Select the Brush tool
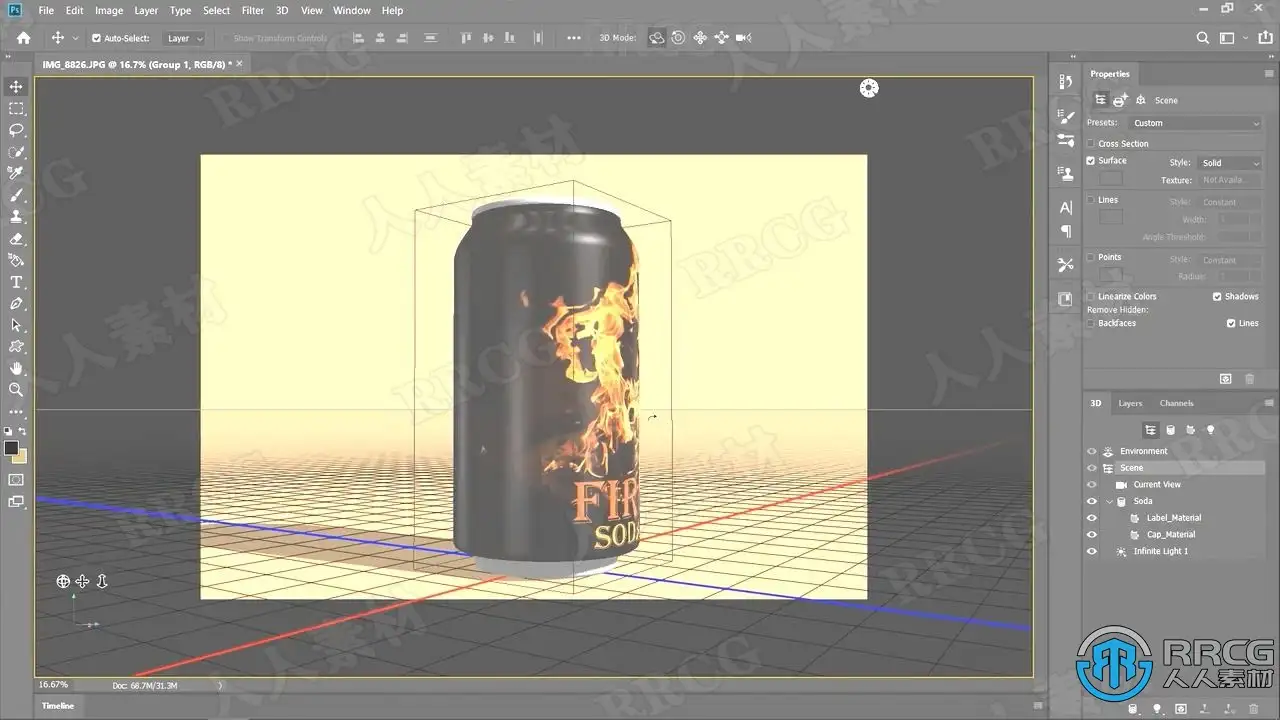This screenshot has width=1280, height=720. tap(16, 195)
